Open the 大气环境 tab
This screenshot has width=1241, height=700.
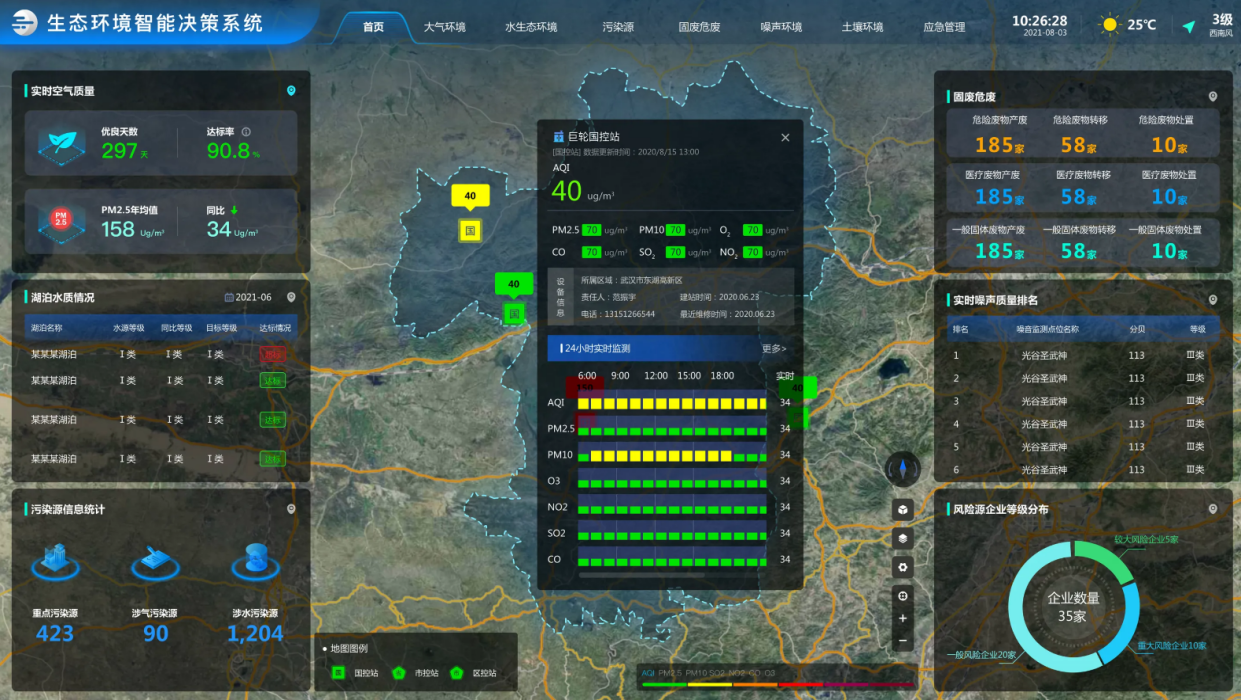[444, 27]
